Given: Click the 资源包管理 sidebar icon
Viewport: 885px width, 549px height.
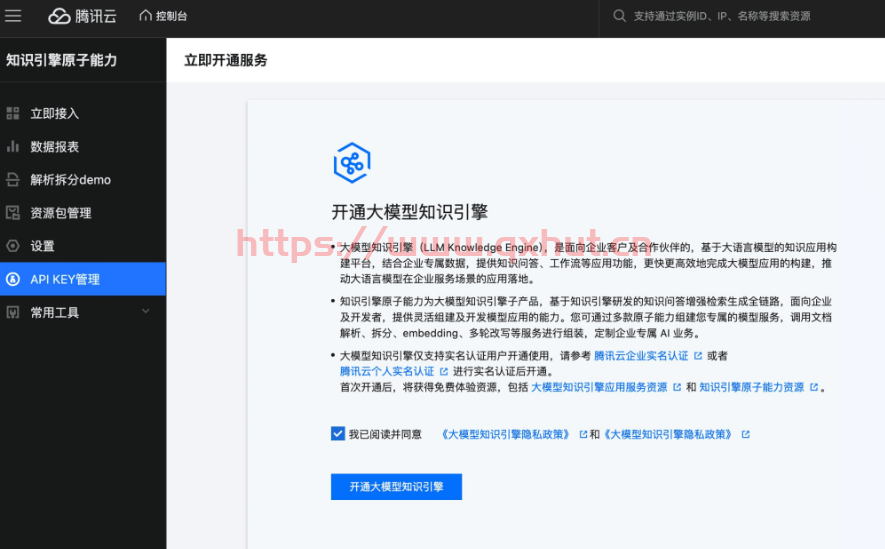Looking at the screenshot, I should click(x=13, y=213).
